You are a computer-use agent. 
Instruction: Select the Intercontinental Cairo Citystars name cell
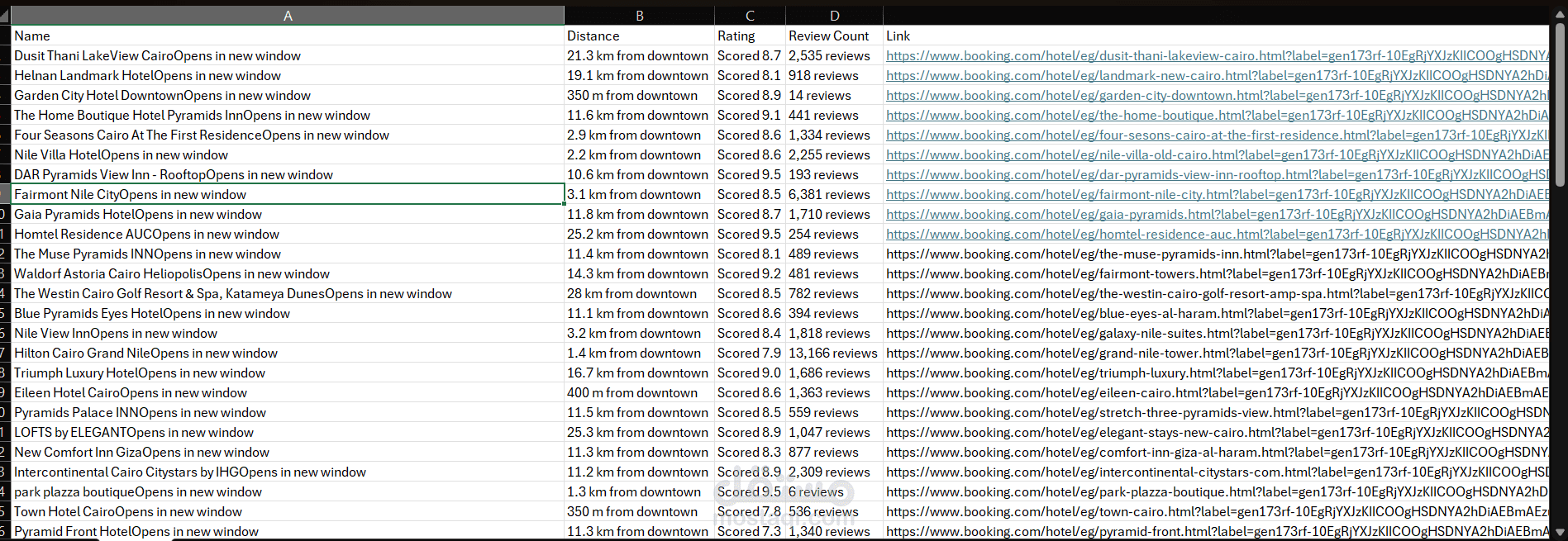(288, 472)
